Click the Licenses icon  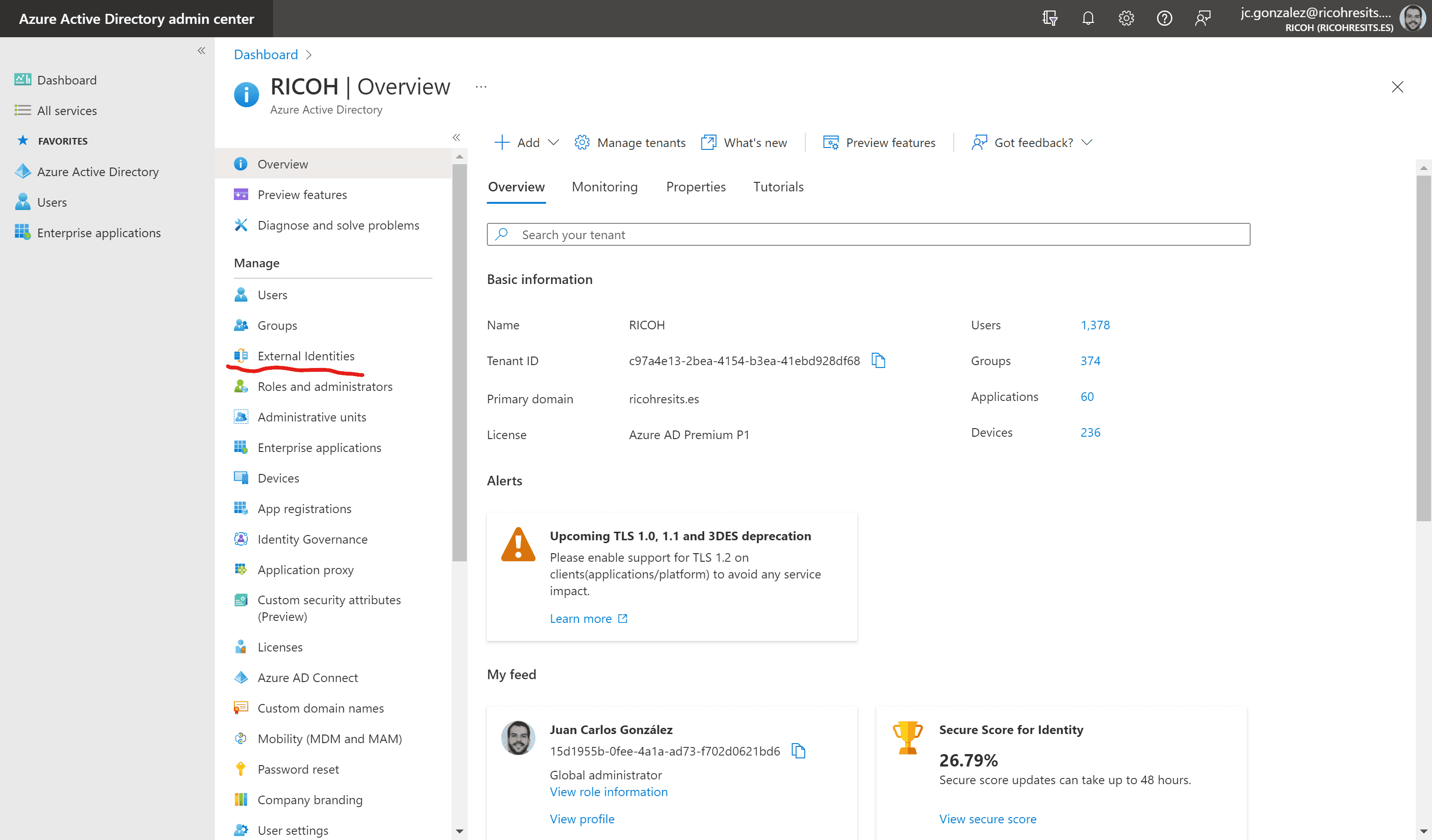point(241,647)
